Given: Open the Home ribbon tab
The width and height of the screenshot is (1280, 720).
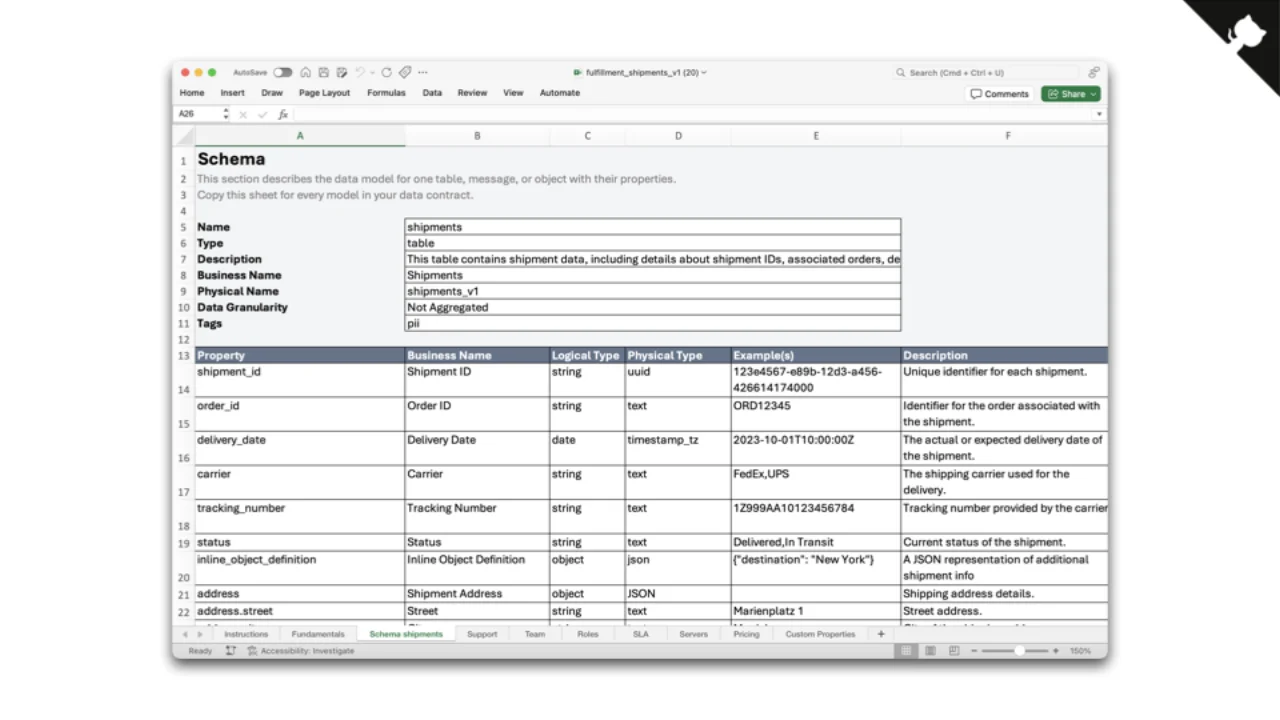Looking at the screenshot, I should [x=192, y=93].
